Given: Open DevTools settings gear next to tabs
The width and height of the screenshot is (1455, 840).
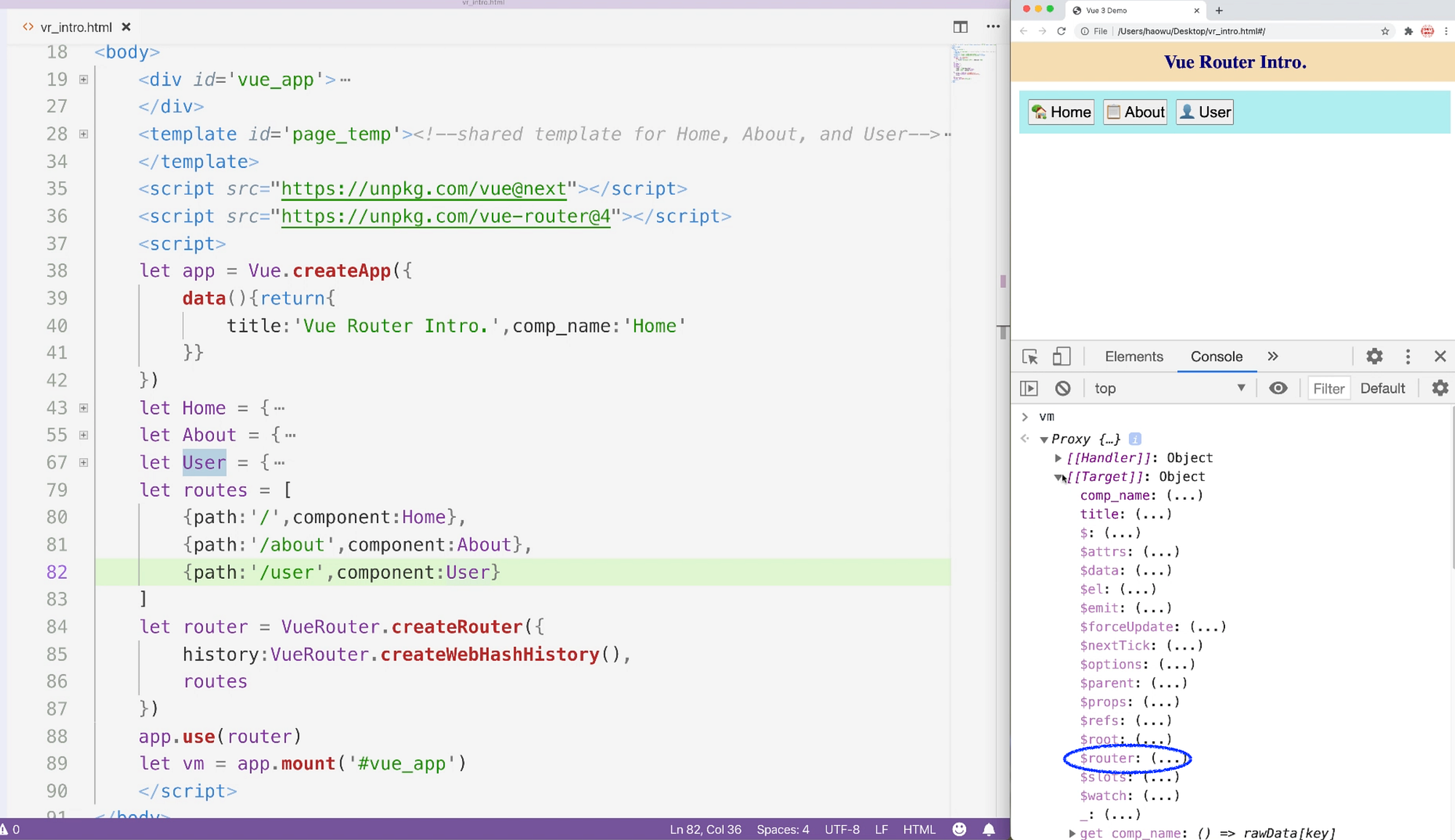Looking at the screenshot, I should pyautogui.click(x=1374, y=356).
